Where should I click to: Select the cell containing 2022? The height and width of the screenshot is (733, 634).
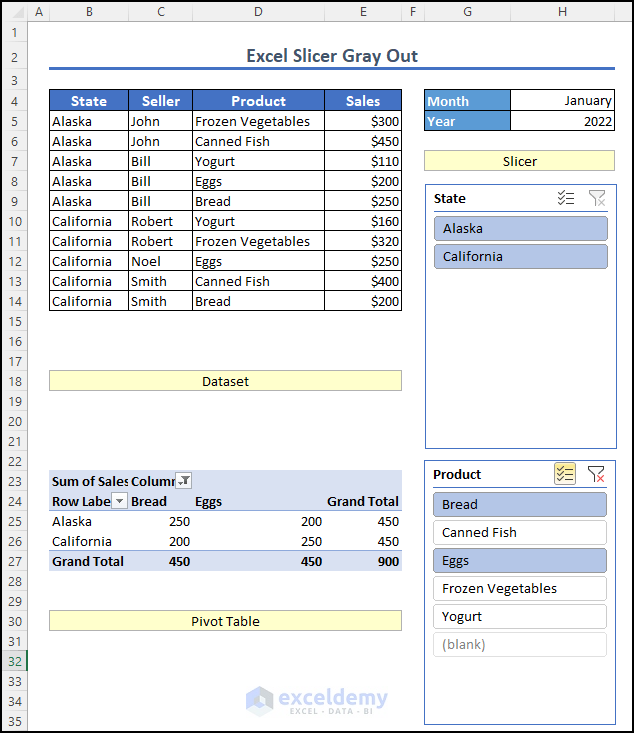(x=562, y=121)
